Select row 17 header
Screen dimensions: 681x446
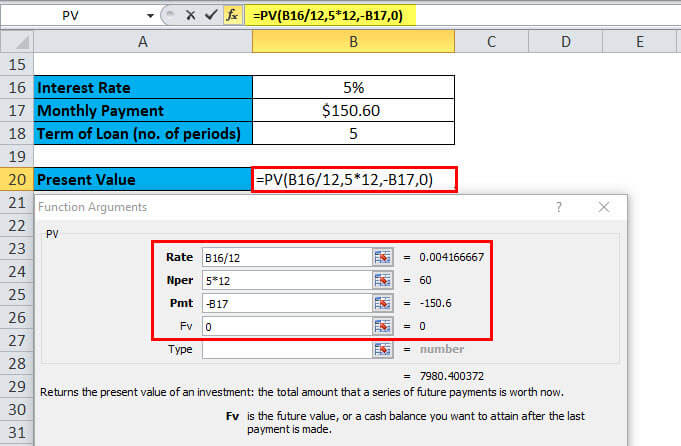(17, 110)
